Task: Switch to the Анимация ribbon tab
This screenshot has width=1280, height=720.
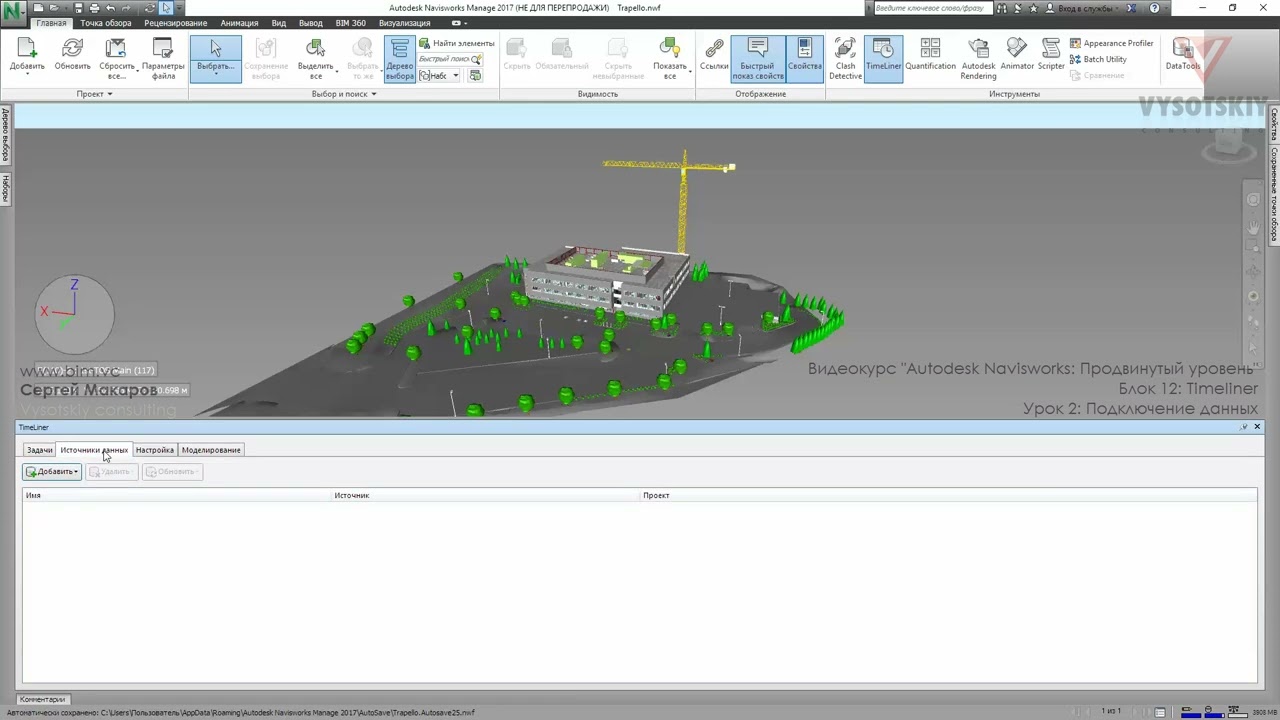Action: pyautogui.click(x=239, y=23)
